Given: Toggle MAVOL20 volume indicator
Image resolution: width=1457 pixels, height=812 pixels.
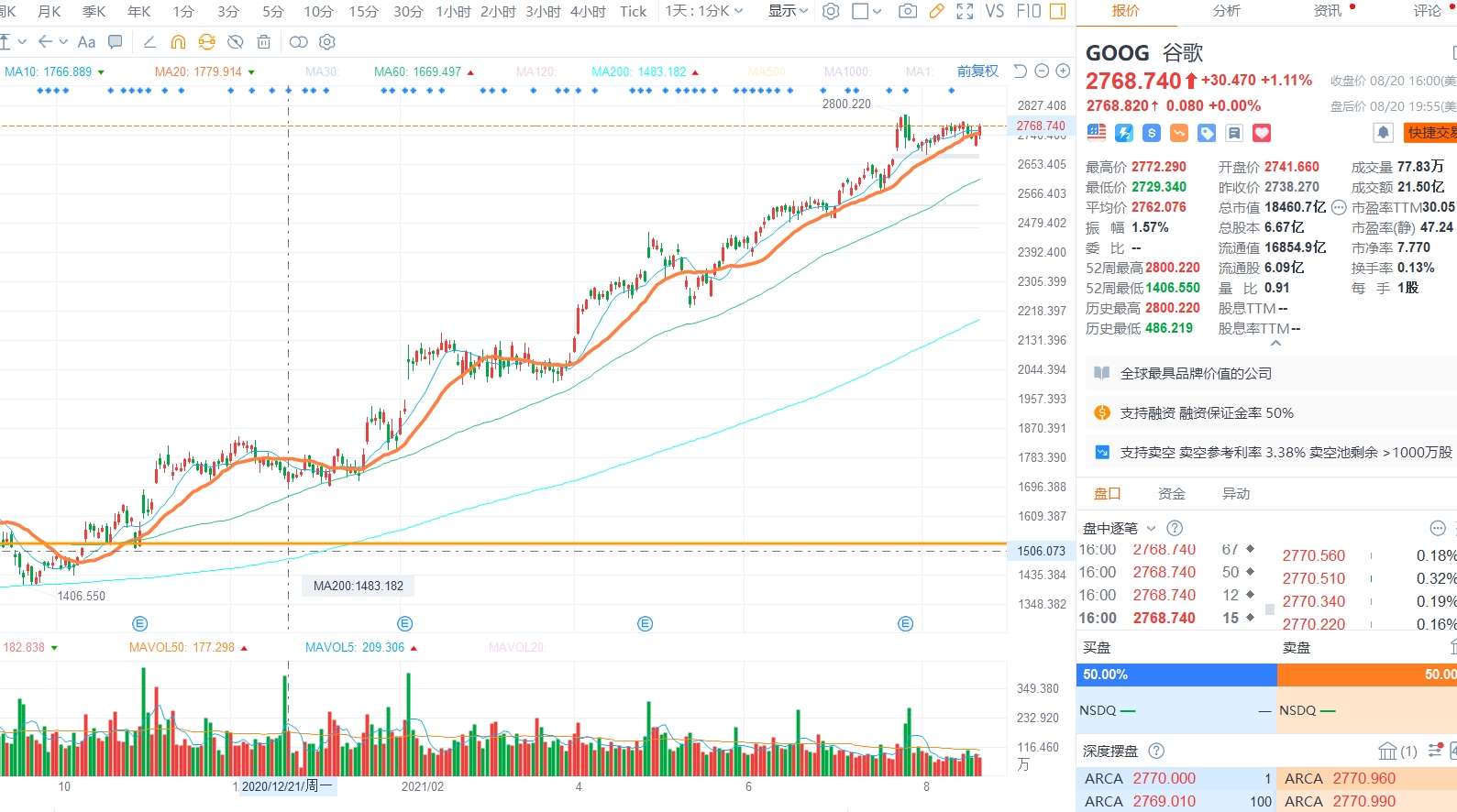Looking at the screenshot, I should click(517, 647).
